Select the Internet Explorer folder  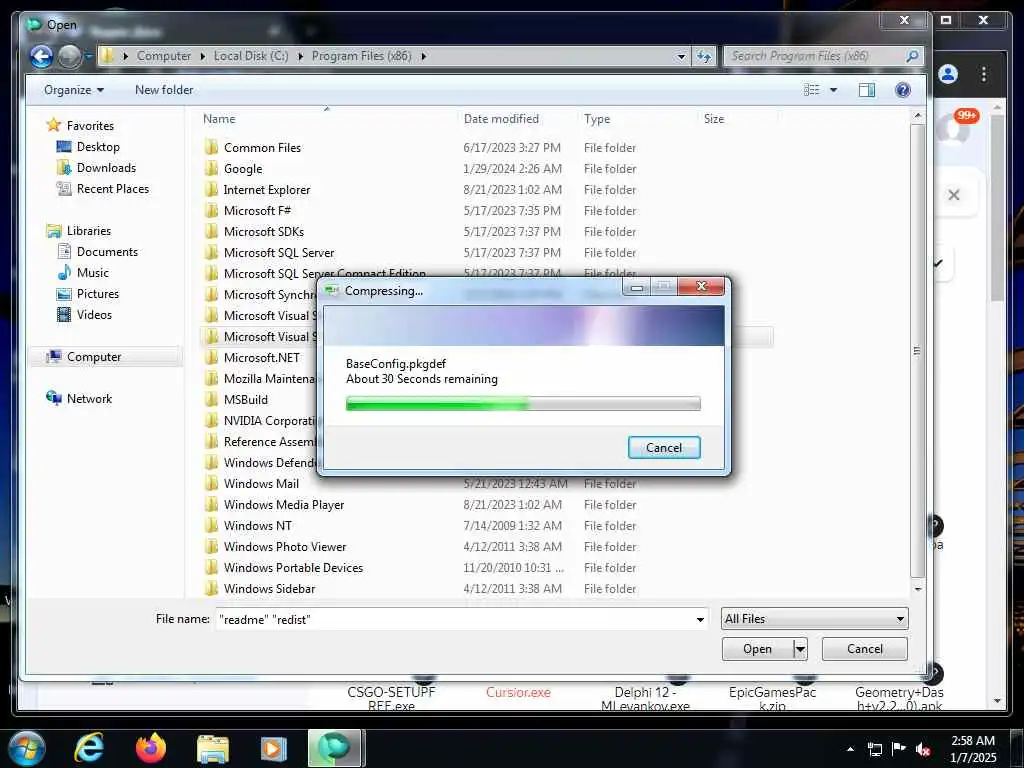pyautogui.click(x=266, y=189)
